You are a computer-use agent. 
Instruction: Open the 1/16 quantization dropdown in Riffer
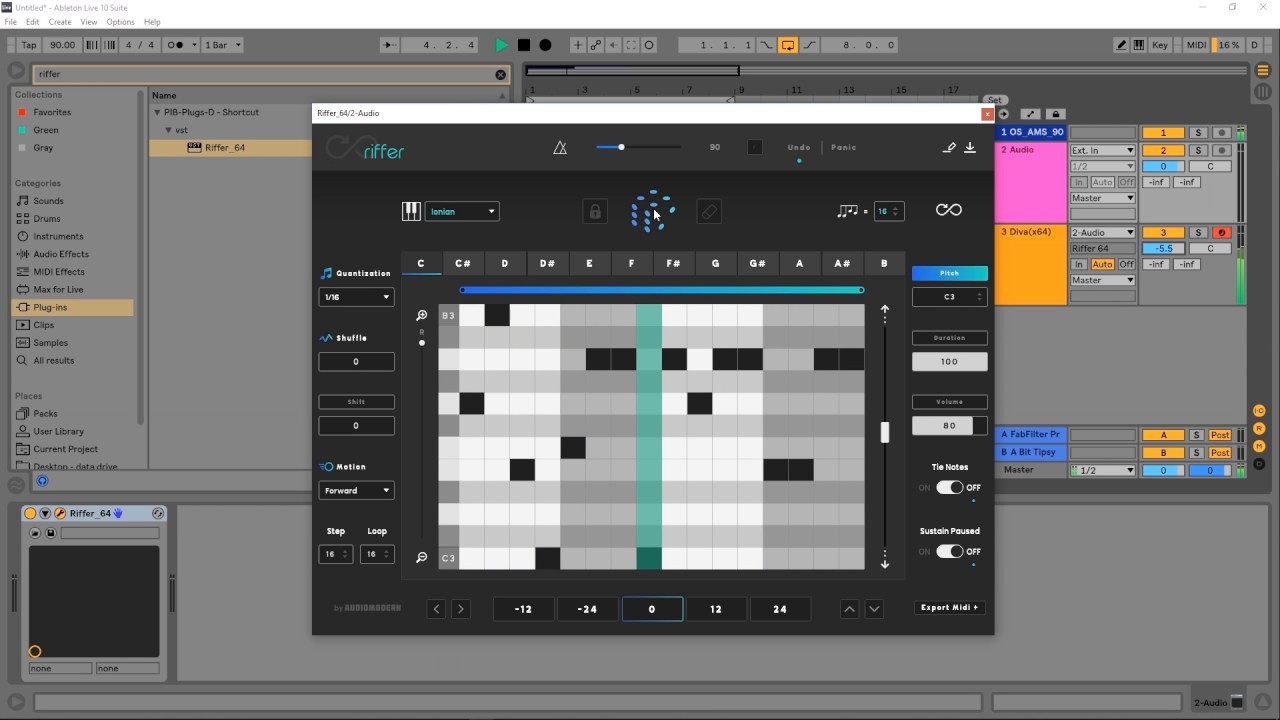(x=356, y=297)
